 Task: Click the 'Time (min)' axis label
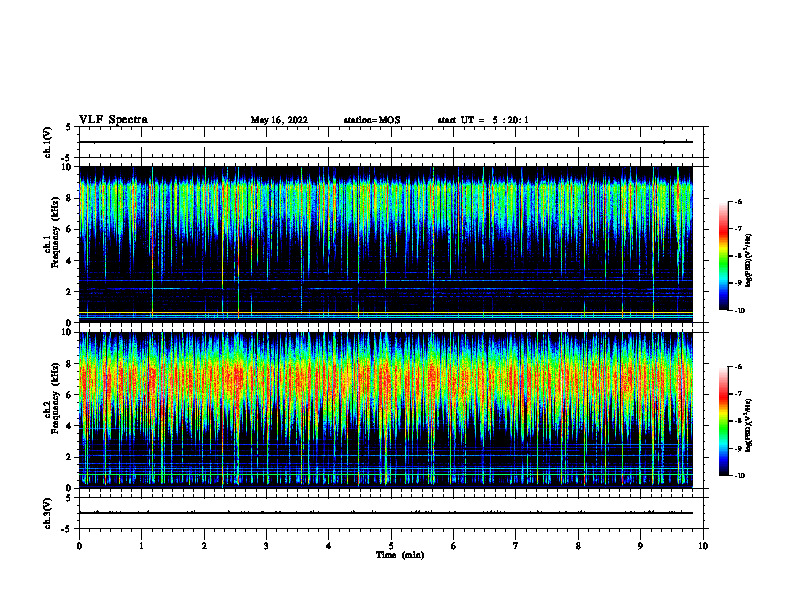tap(400, 555)
